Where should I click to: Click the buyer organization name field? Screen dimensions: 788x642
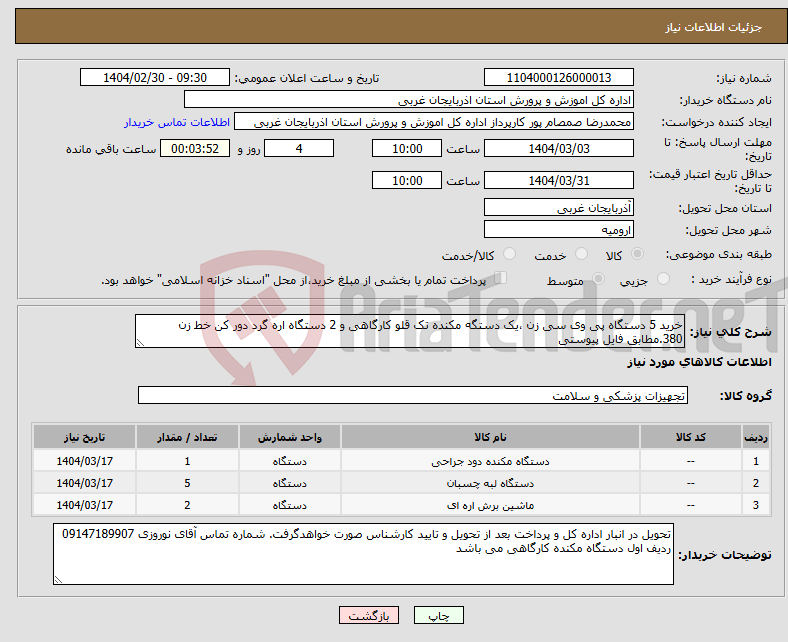click(x=409, y=100)
